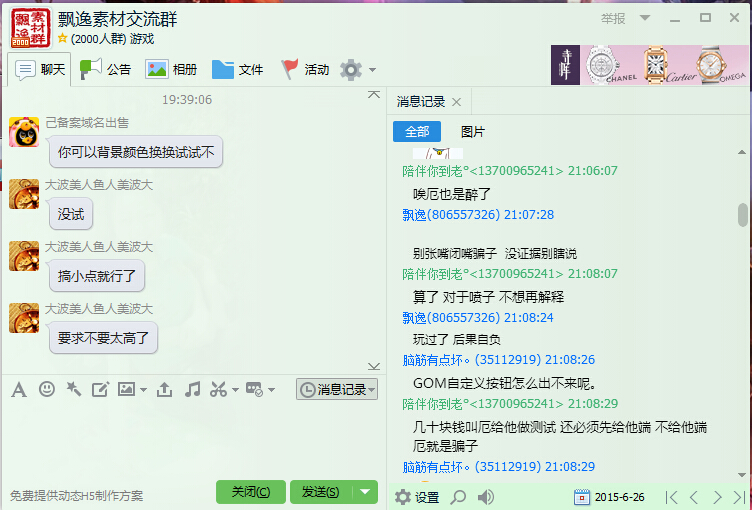
Task: Click the 关闭(C) button
Action: pos(251,492)
